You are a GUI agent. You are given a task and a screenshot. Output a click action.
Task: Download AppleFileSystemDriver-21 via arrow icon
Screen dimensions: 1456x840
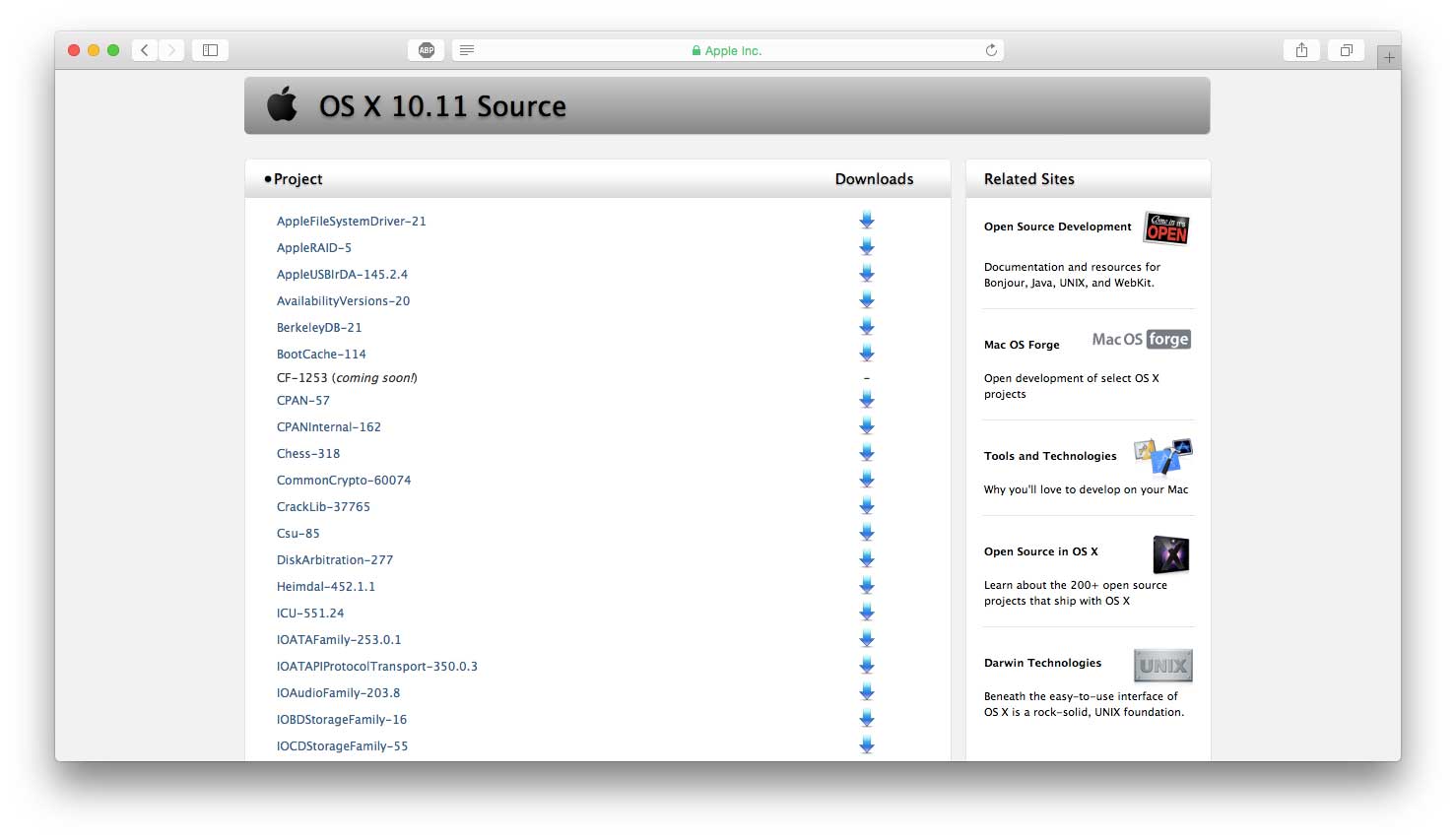click(x=867, y=221)
